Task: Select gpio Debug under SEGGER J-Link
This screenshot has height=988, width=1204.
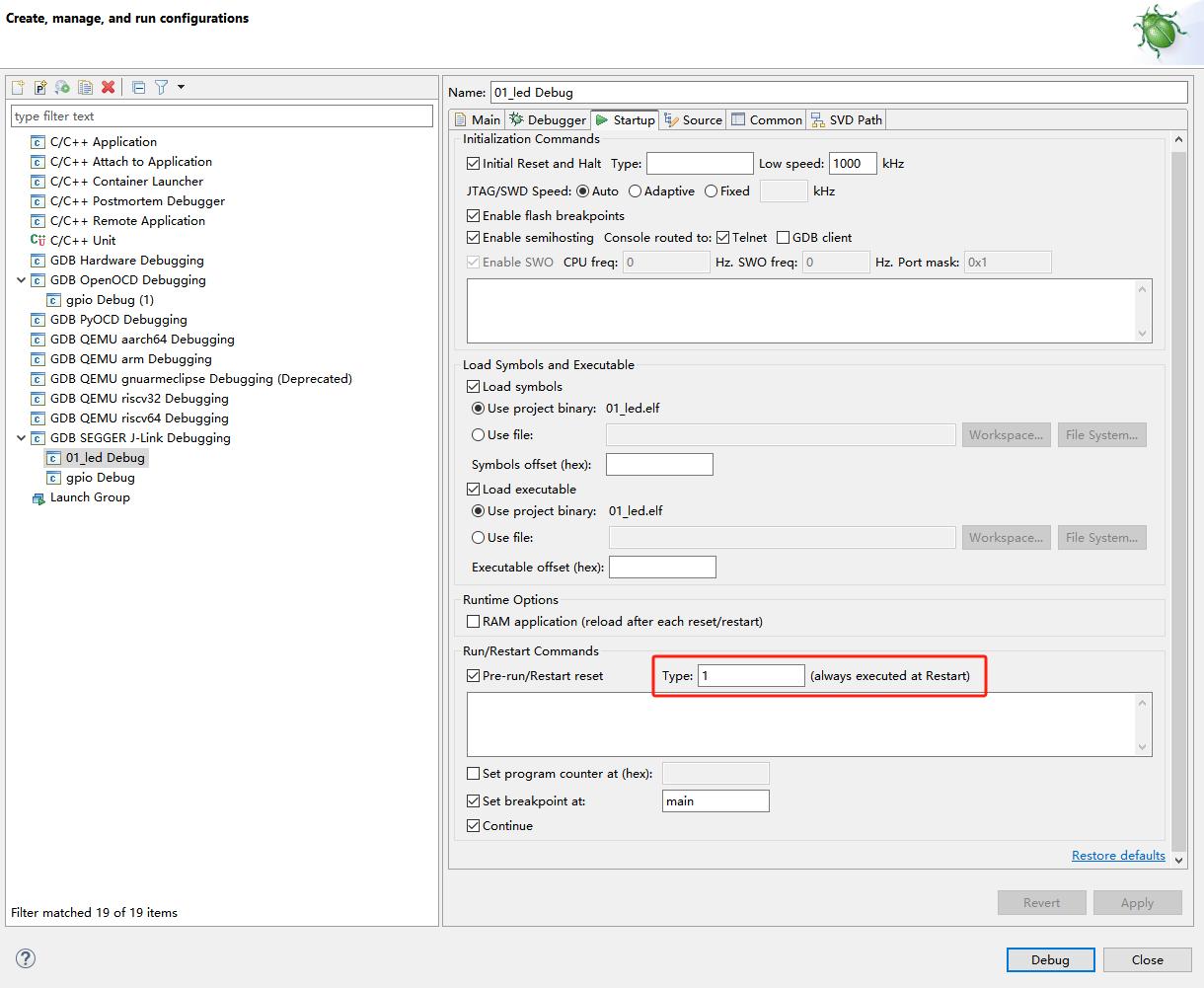Action: tap(100, 478)
